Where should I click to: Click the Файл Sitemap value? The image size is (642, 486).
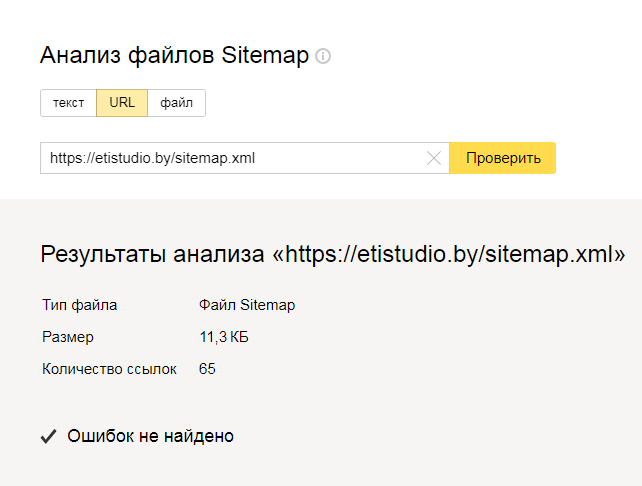tap(247, 305)
